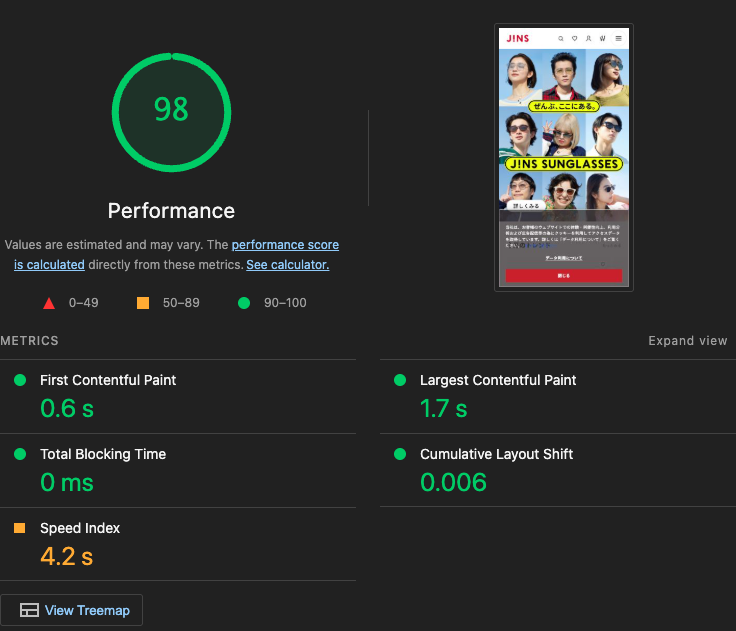Viewport: 736px width, 631px height.
Task: Click the green First Contentful Paint indicator
Action: 20,380
